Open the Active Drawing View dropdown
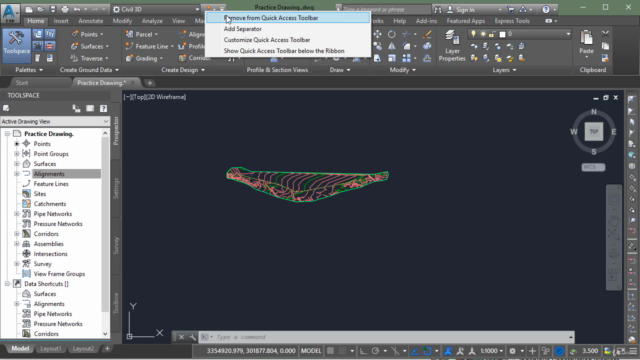This screenshot has height=360, width=640. pyautogui.click(x=55, y=121)
